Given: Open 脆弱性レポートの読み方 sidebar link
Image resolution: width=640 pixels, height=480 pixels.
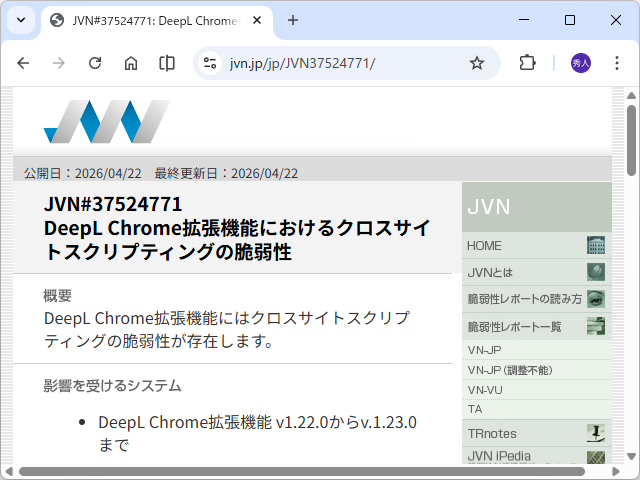Looking at the screenshot, I should point(537,299).
